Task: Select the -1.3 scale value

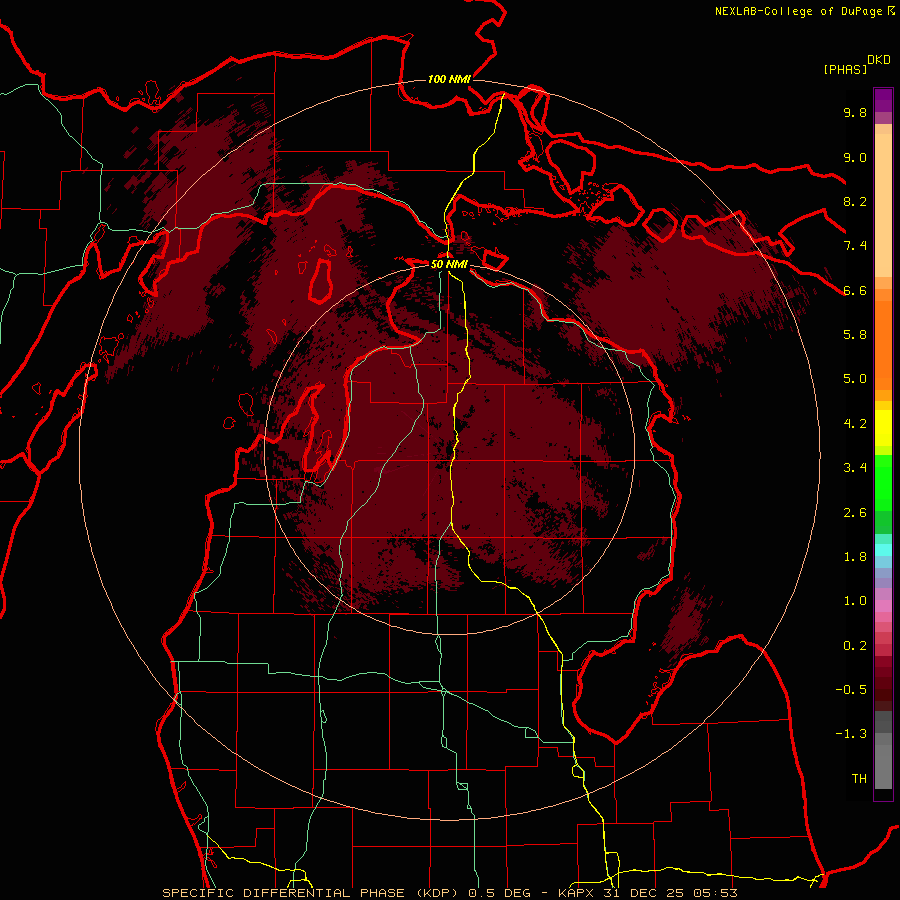Action: pos(851,734)
